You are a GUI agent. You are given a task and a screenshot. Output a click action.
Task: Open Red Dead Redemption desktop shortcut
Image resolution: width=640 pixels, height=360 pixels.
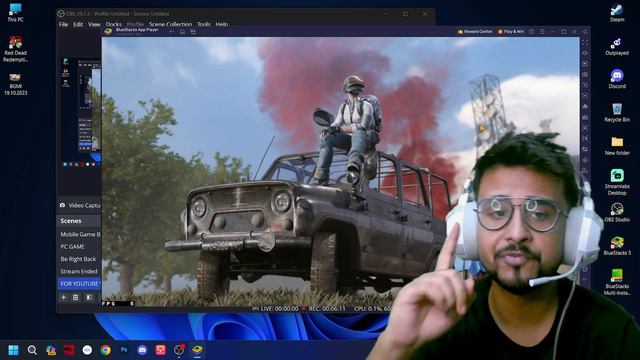(16, 49)
